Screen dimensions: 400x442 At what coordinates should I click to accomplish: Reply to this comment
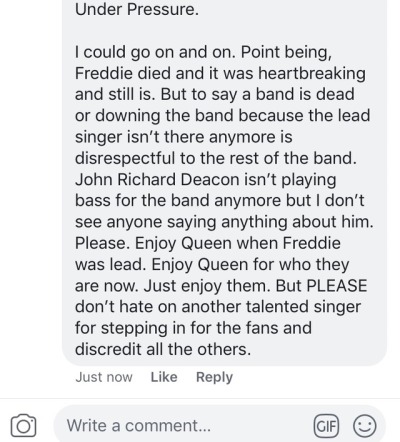coord(214,377)
